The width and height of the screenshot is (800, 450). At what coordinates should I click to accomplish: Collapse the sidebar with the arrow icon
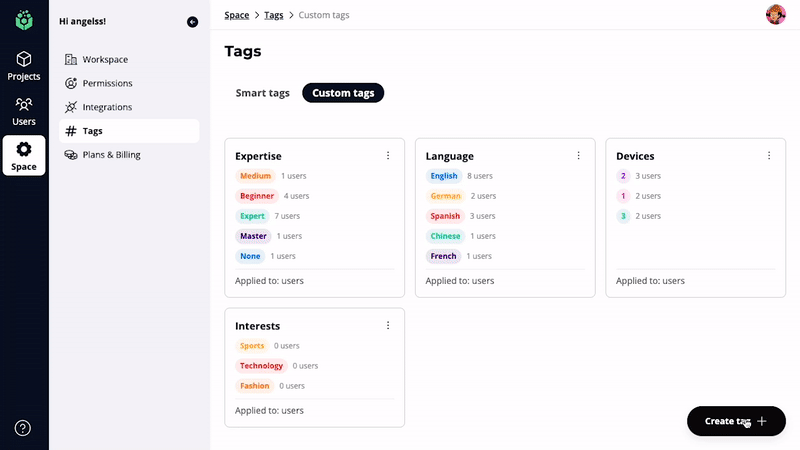(192, 22)
